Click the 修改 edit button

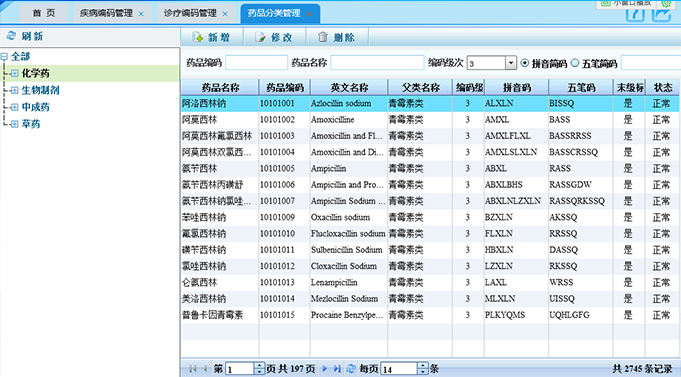pyautogui.click(x=274, y=37)
